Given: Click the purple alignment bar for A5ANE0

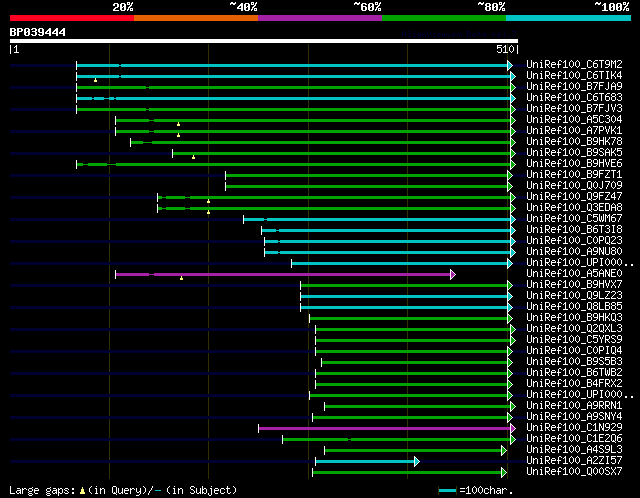Looking at the screenshot, I should click(x=283, y=274).
